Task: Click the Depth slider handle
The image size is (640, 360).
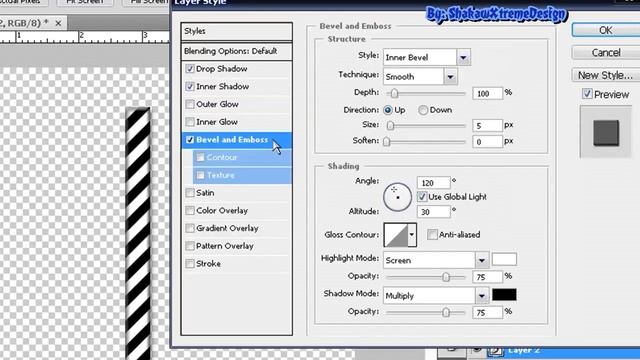Action: tap(394, 93)
